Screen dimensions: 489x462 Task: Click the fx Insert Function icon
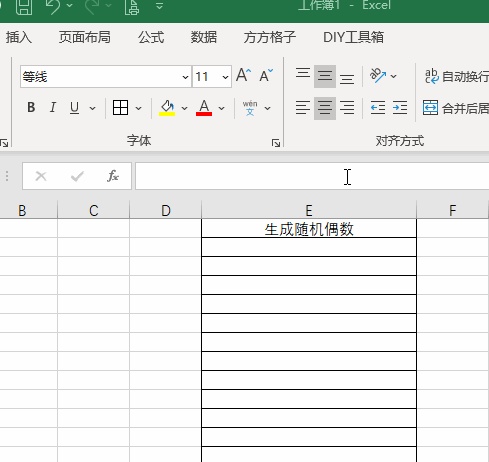pos(113,176)
